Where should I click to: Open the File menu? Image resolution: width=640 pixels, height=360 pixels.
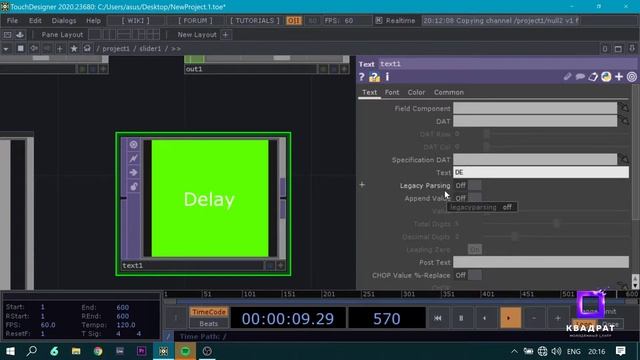tap(12, 20)
